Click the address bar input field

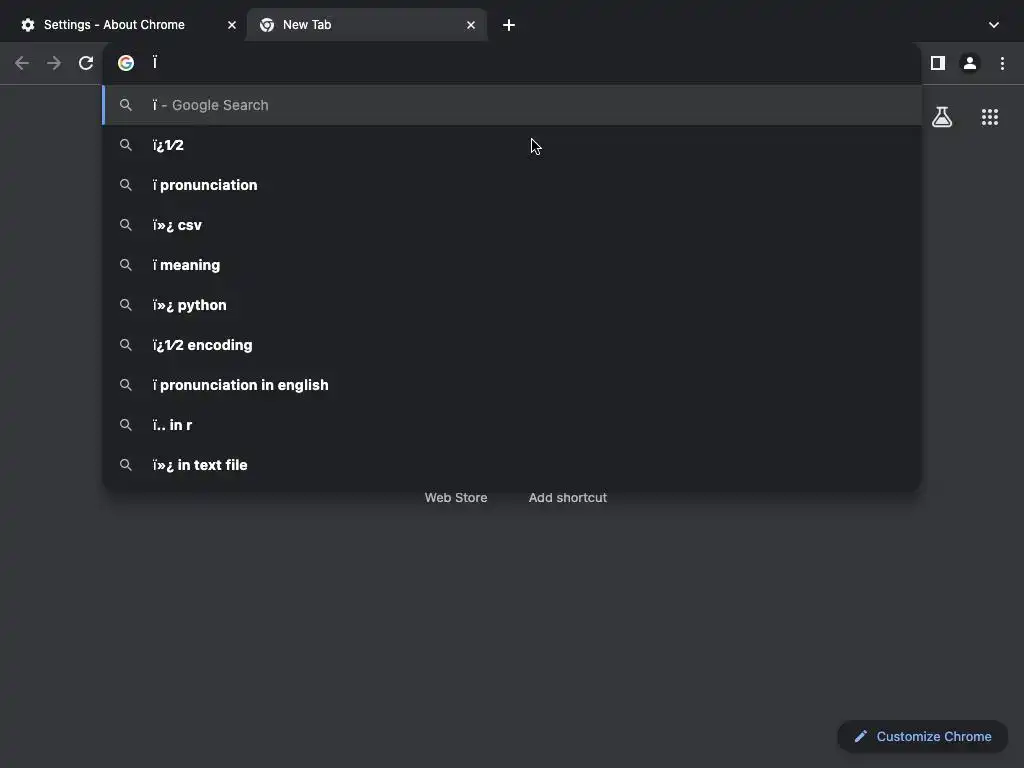click(500, 63)
